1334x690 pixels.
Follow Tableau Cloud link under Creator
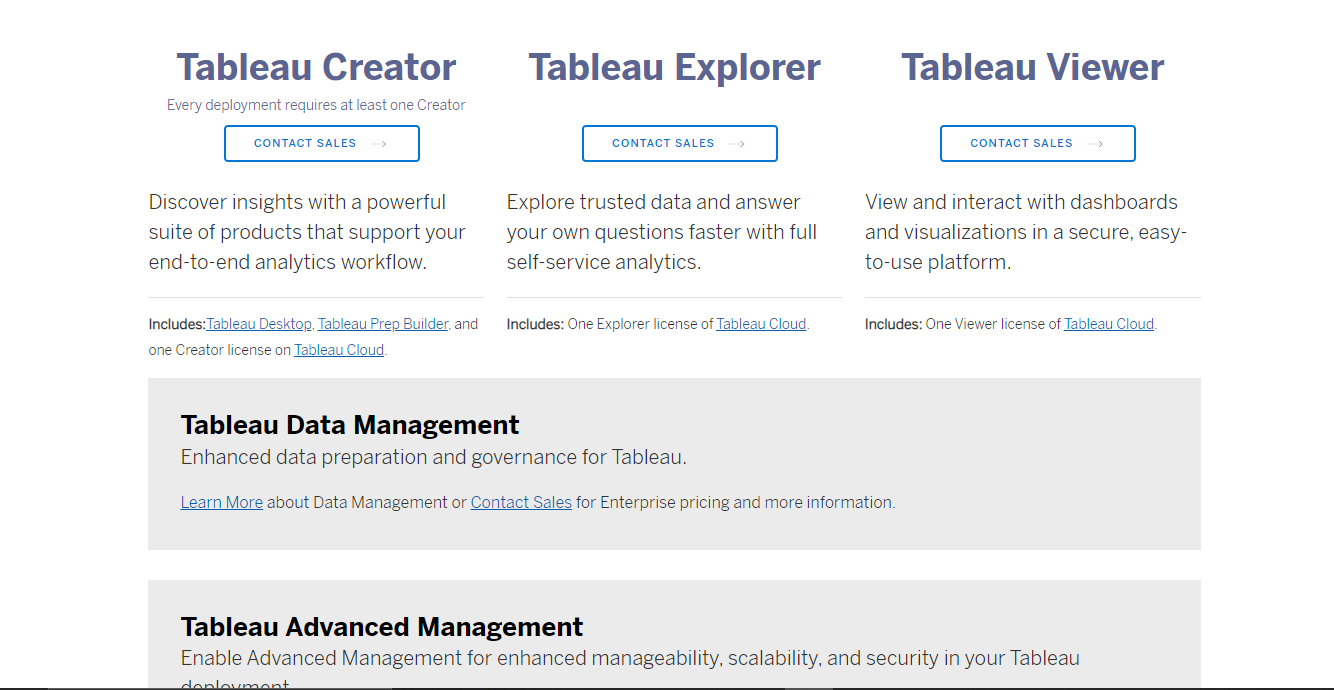(339, 350)
